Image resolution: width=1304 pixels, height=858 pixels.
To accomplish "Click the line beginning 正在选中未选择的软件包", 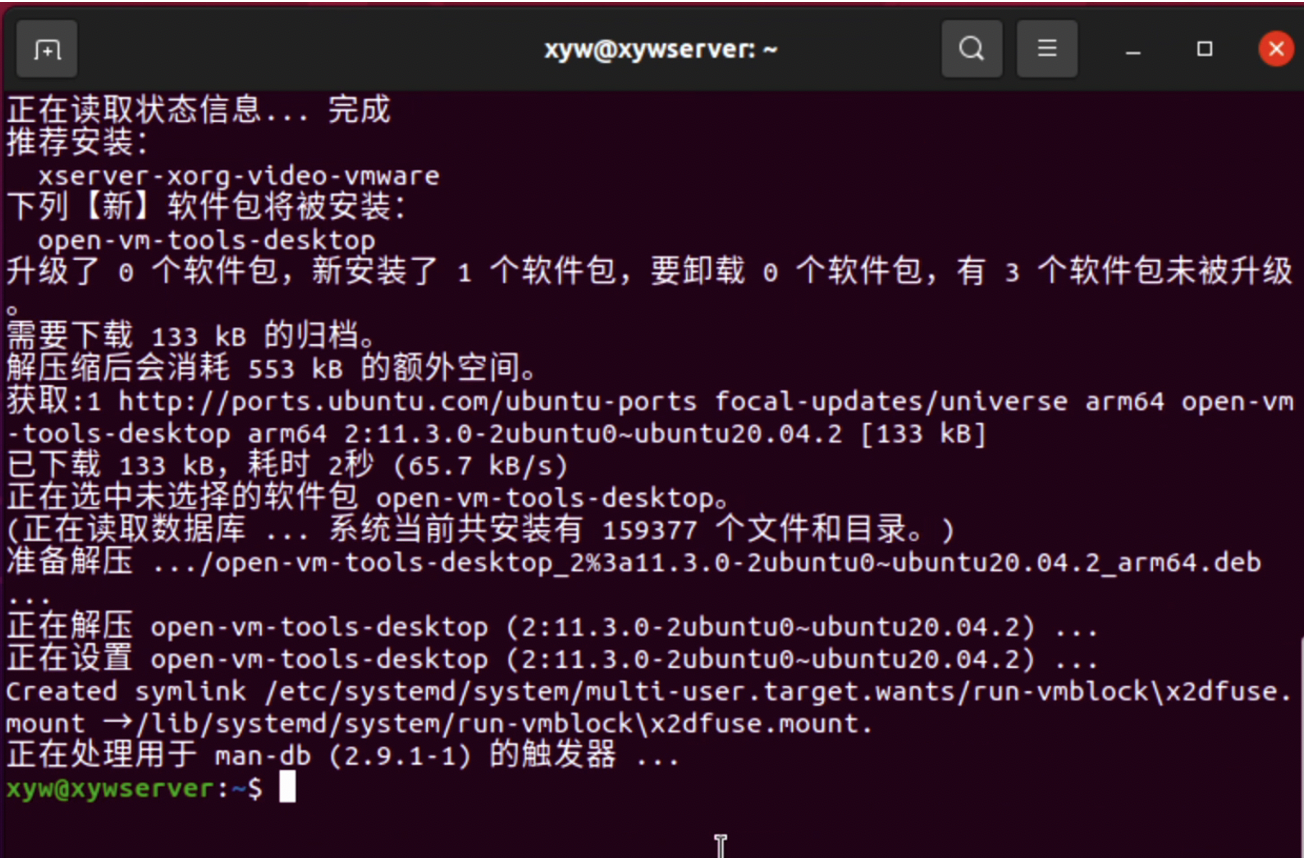I will click(x=368, y=497).
